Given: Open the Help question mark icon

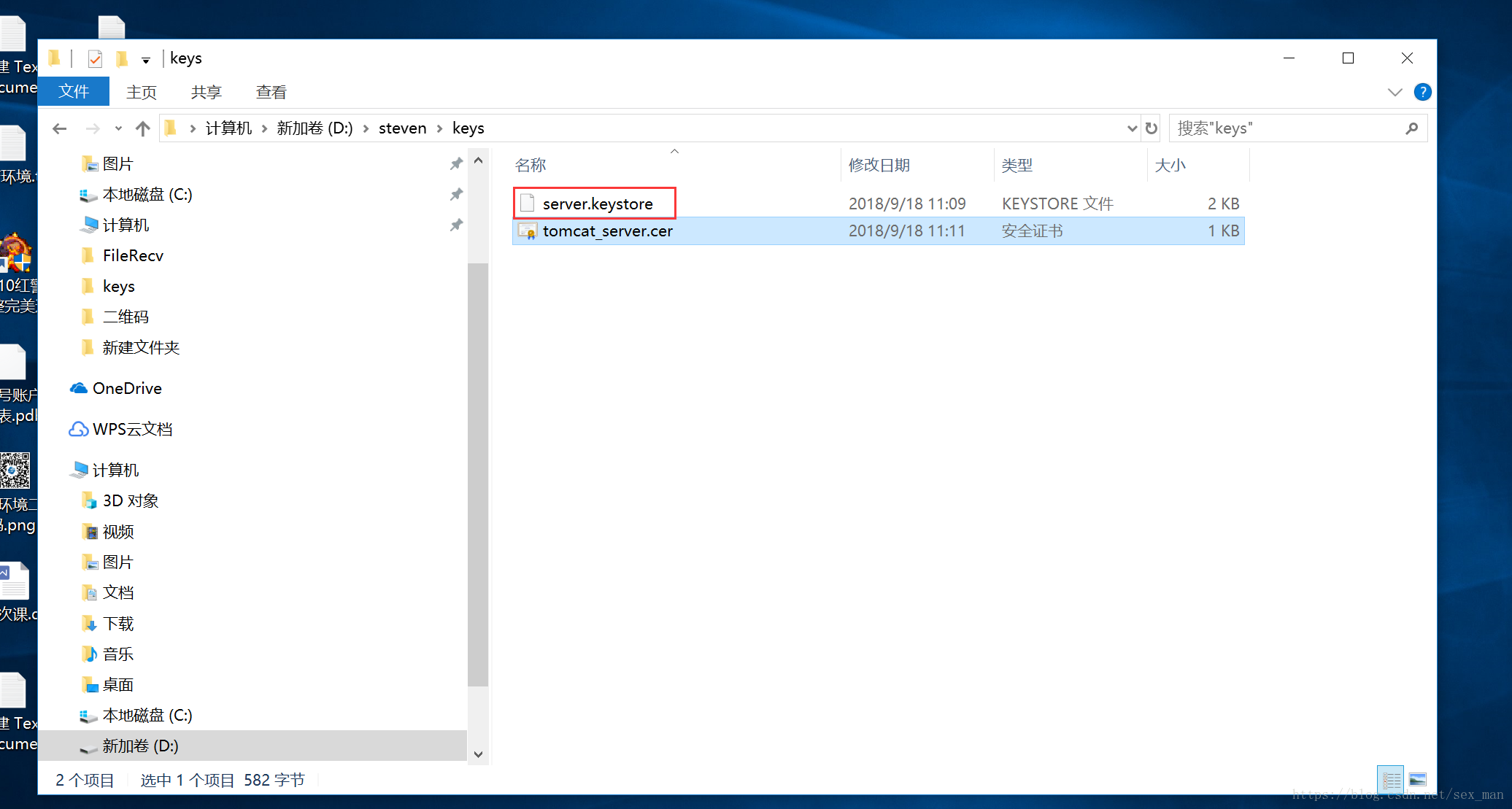Looking at the screenshot, I should pyautogui.click(x=1422, y=91).
